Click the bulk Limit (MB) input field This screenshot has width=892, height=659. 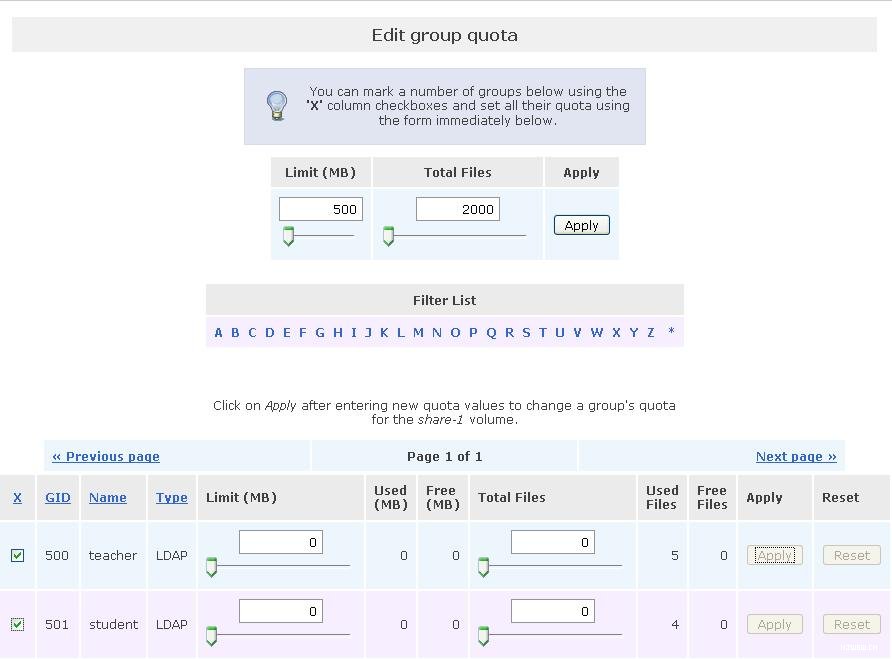pyautogui.click(x=321, y=209)
